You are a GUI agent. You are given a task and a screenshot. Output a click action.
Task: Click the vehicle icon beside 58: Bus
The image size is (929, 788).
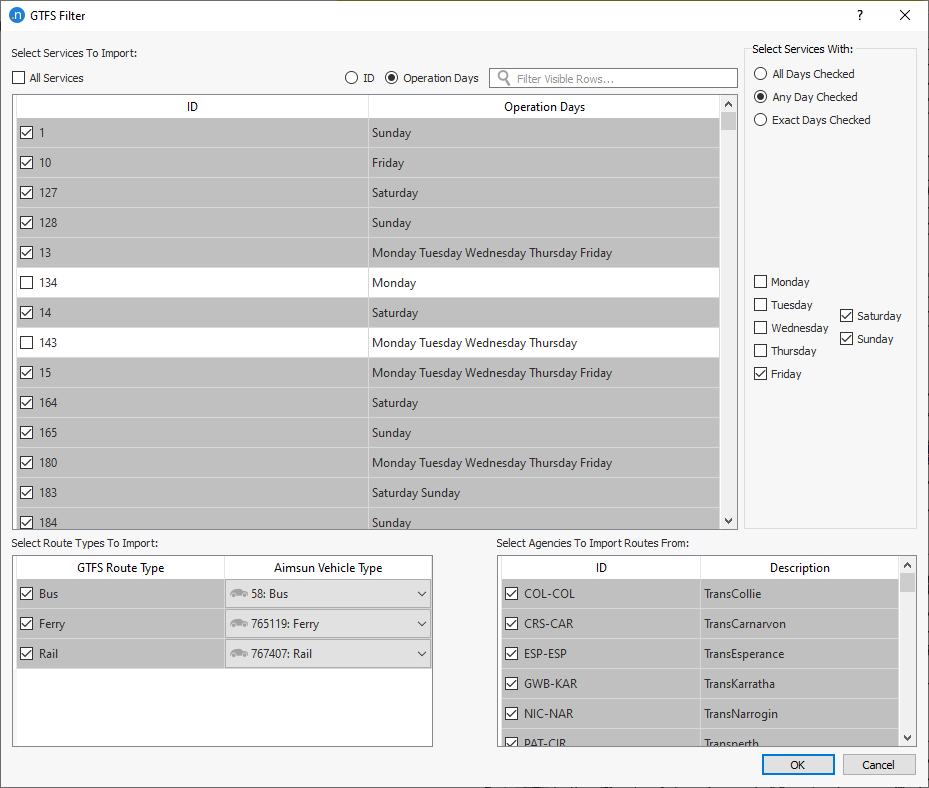coord(241,593)
